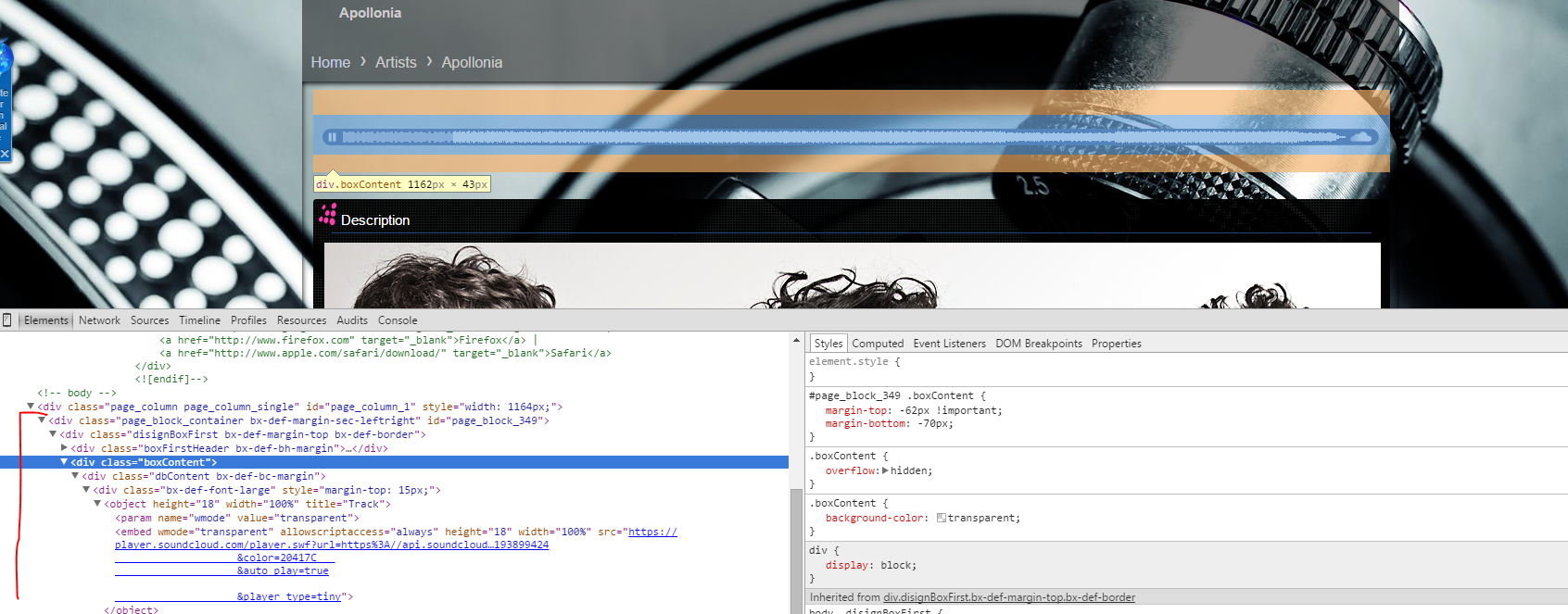1568x614 pixels.
Task: Go to Home breadcrumb link
Action: (x=331, y=63)
